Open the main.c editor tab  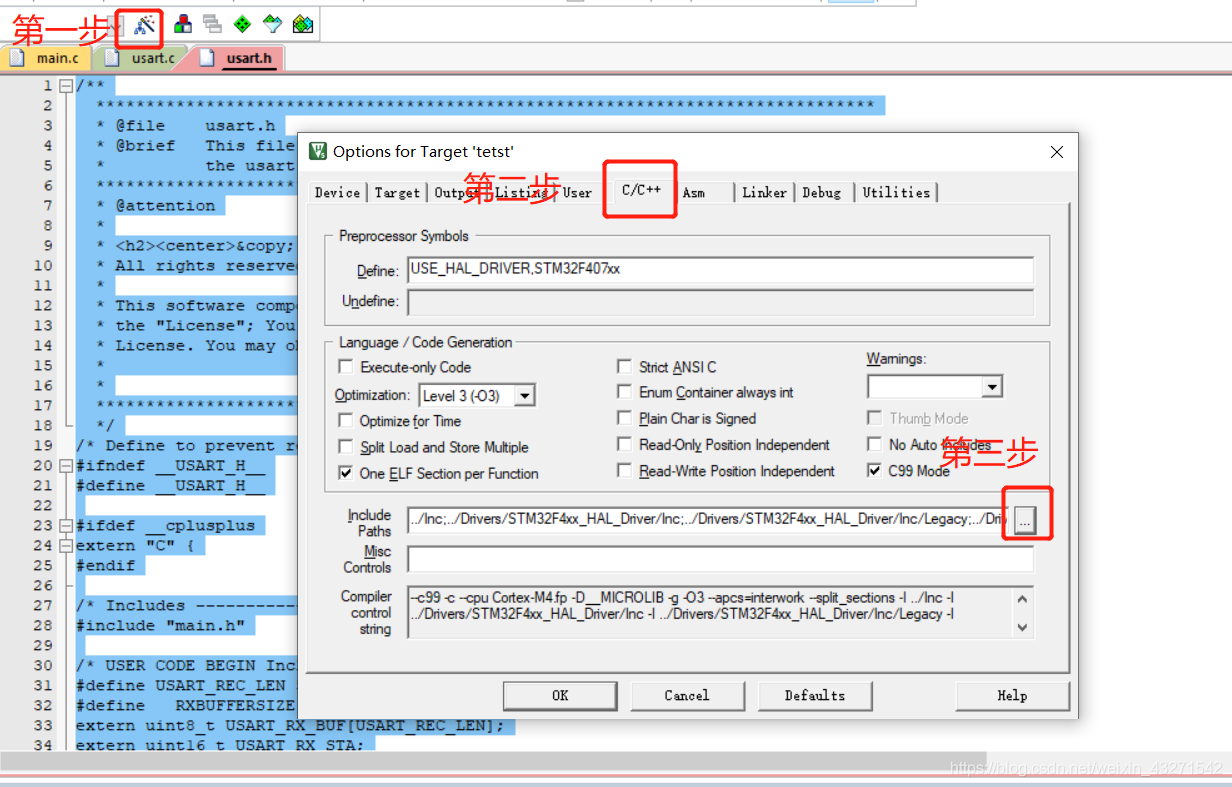[47, 58]
